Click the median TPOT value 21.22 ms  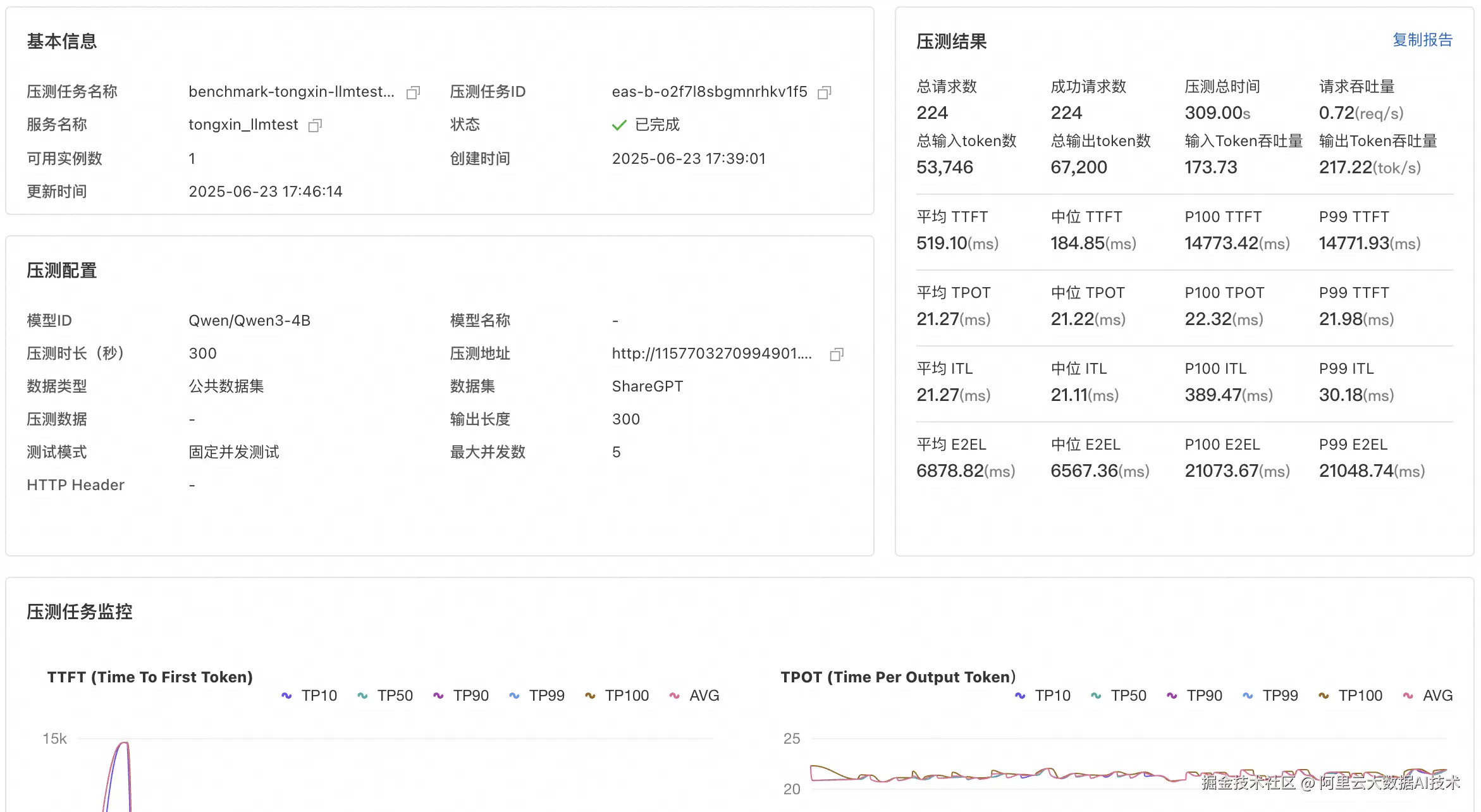(x=1088, y=319)
